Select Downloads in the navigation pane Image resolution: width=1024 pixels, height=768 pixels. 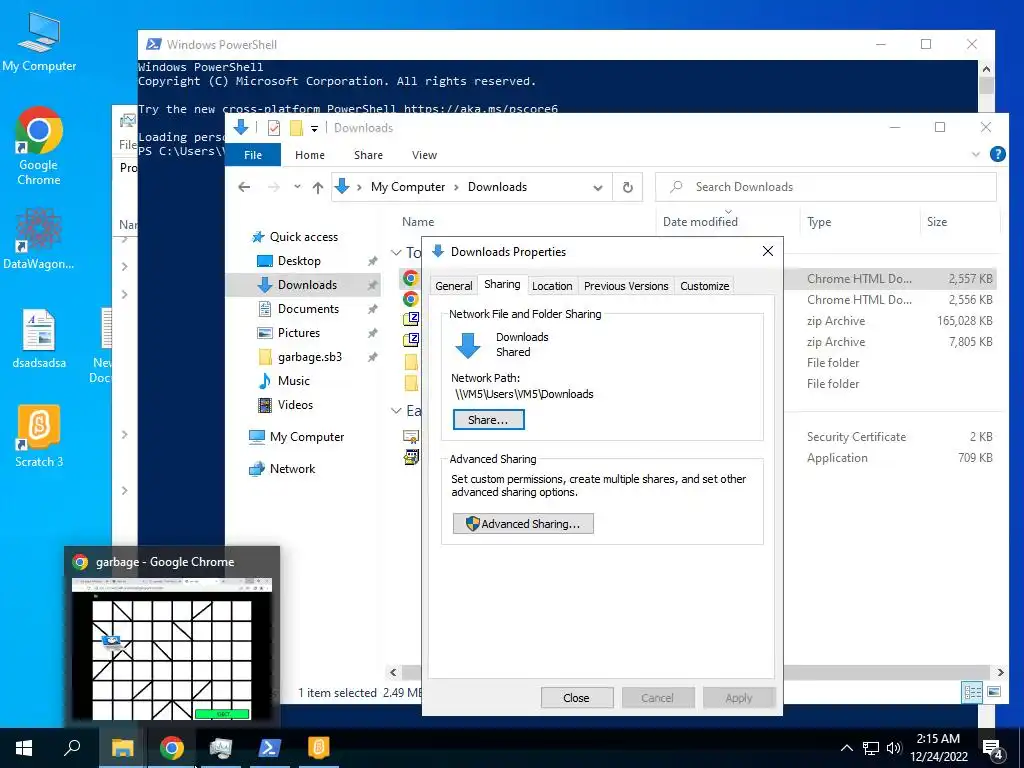click(304, 285)
